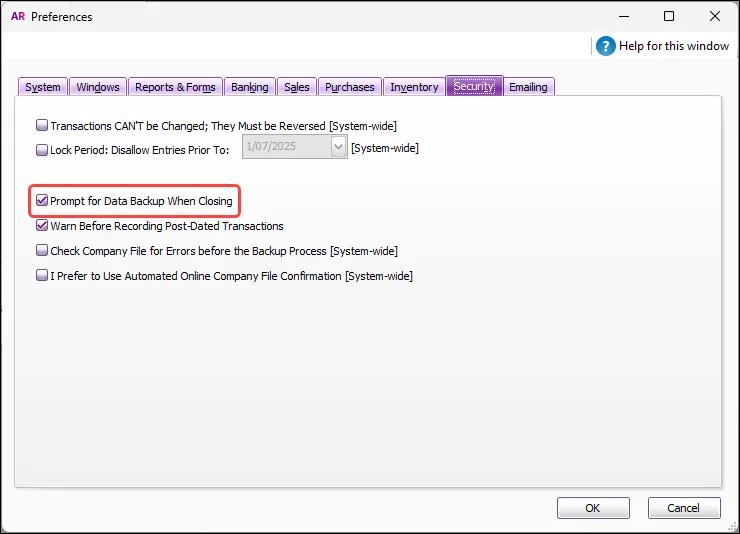Enable Check Company File for Errors checkbox
The width and height of the screenshot is (740, 534).
tap(42, 250)
